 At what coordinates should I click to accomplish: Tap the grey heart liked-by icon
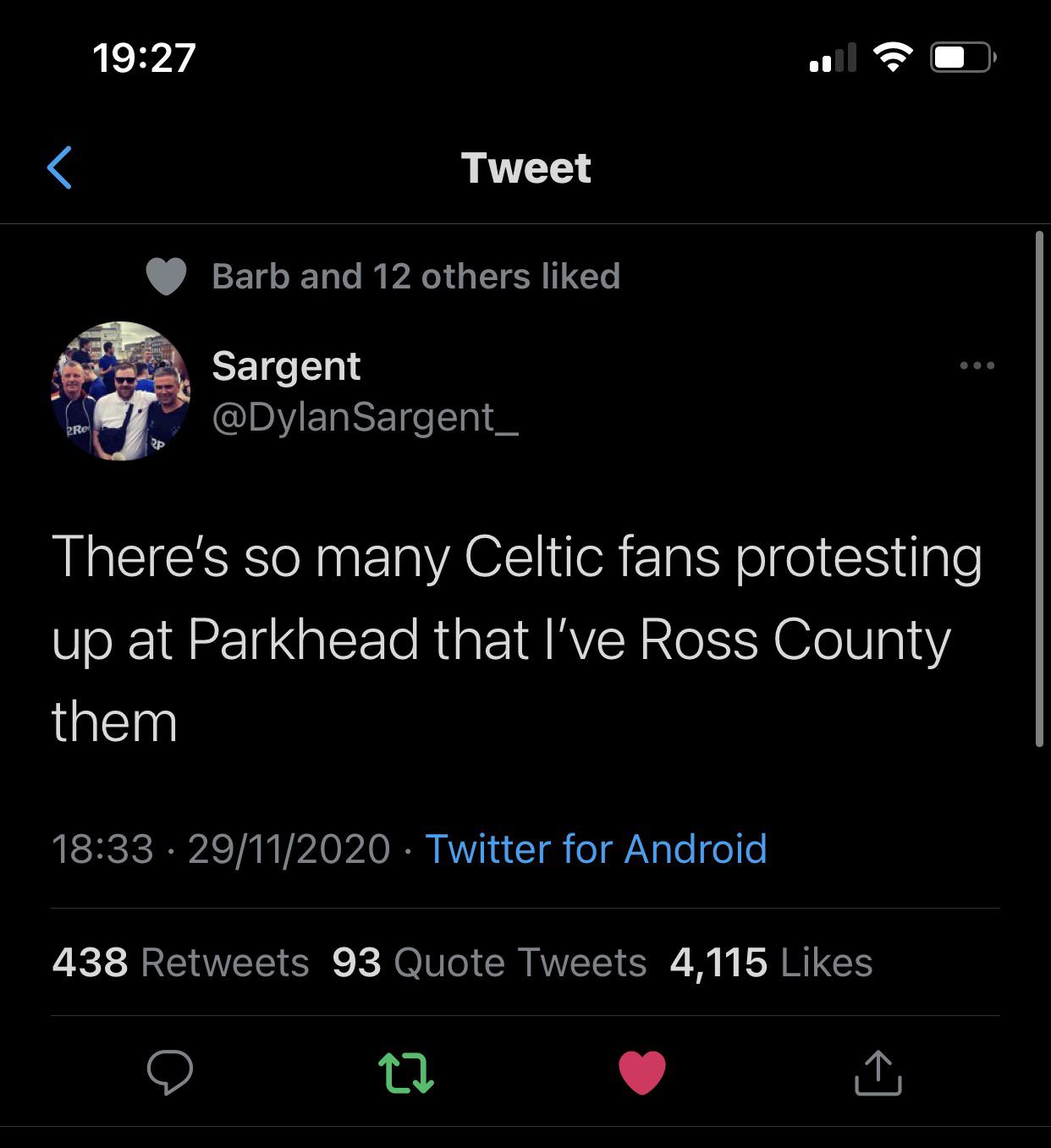coord(166,277)
